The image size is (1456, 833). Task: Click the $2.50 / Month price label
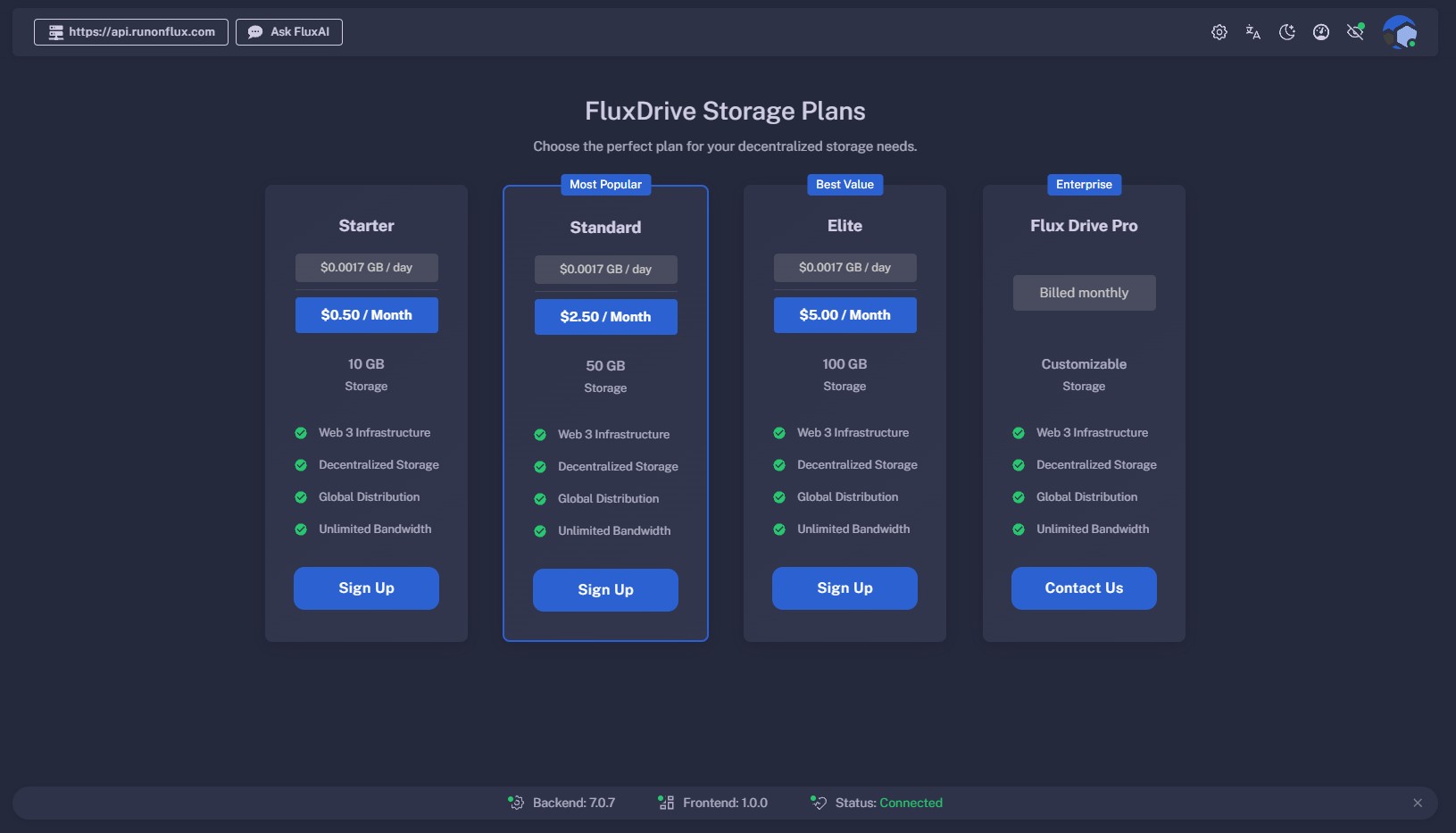[x=605, y=317]
